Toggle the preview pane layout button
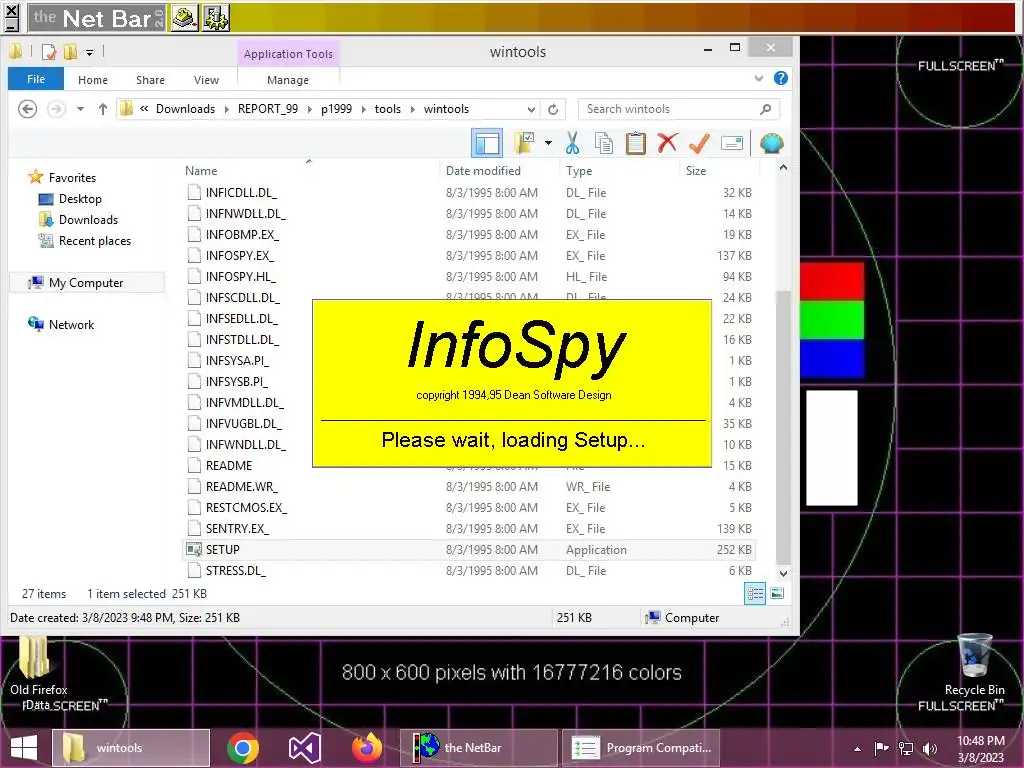Viewport: 1024px width, 768px height. 487,143
